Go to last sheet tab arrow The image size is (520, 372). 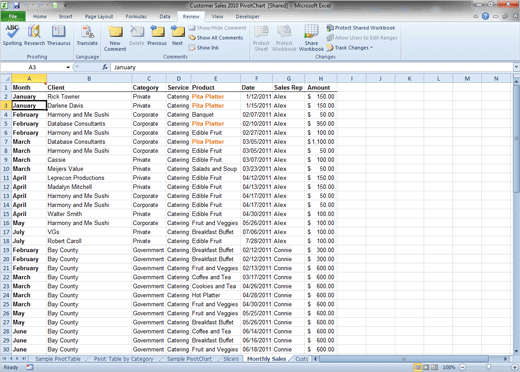pyautogui.click(x=24, y=359)
